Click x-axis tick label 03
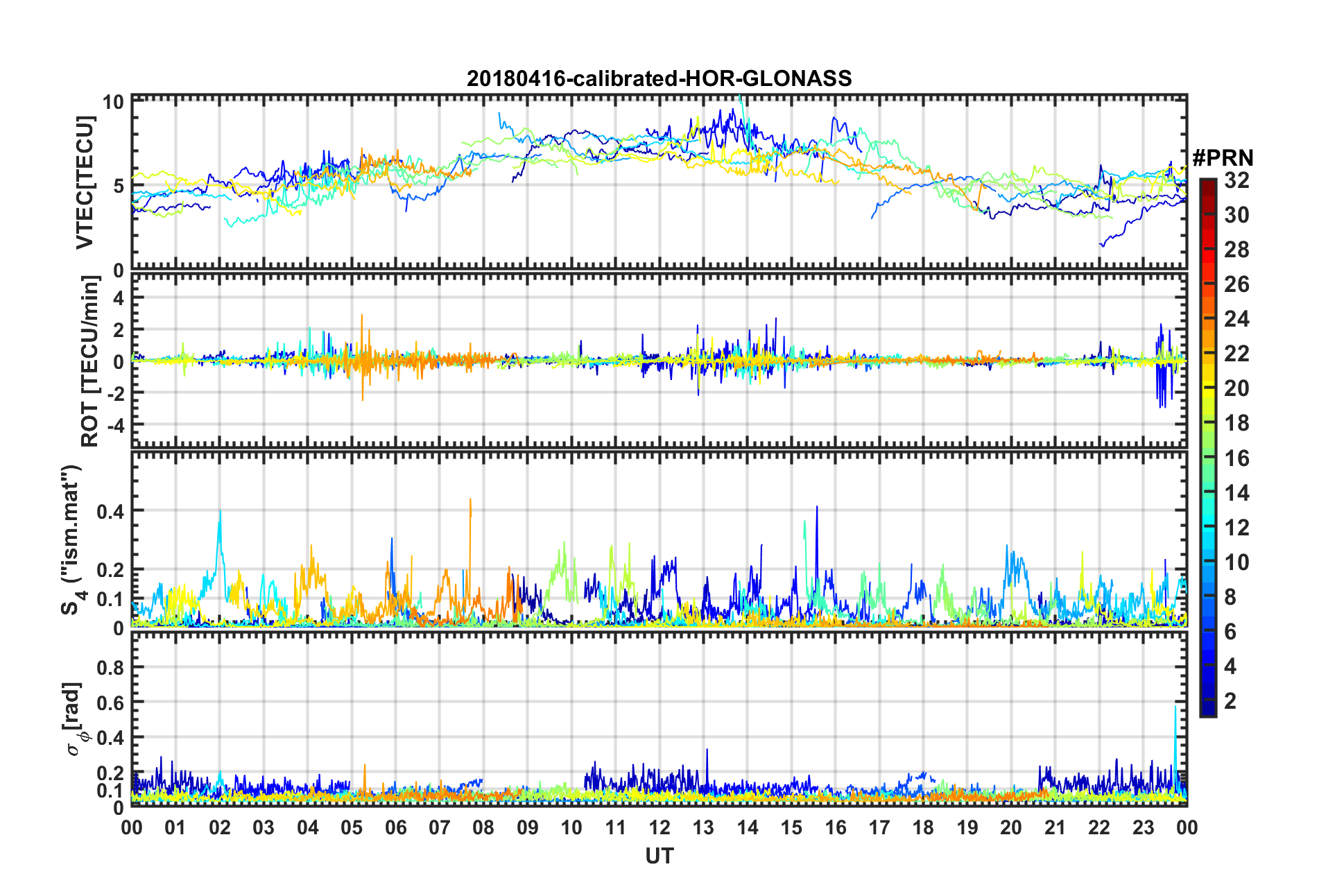Viewport: 1319px width, 896px height. (264, 827)
